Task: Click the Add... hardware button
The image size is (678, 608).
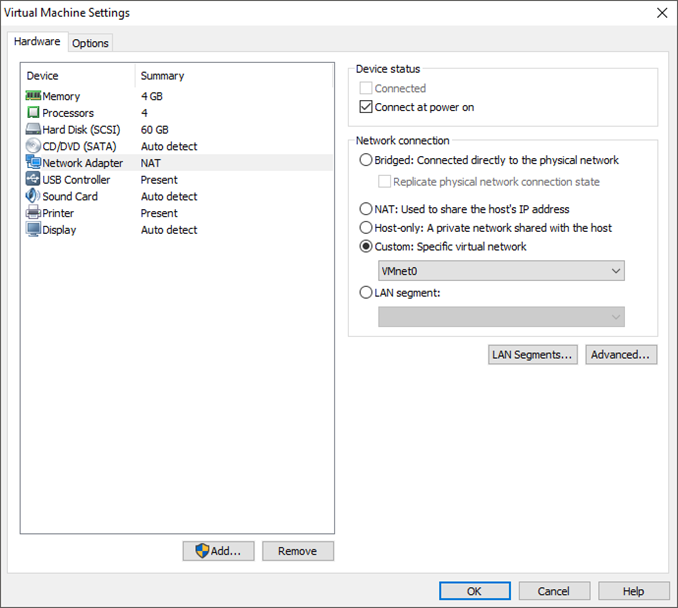Action: 218,551
